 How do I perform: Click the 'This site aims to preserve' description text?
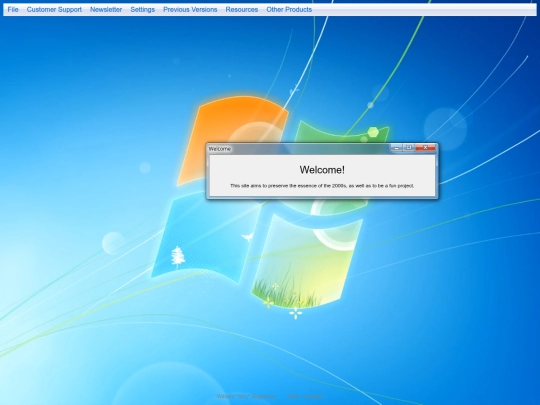pyautogui.click(x=322, y=186)
